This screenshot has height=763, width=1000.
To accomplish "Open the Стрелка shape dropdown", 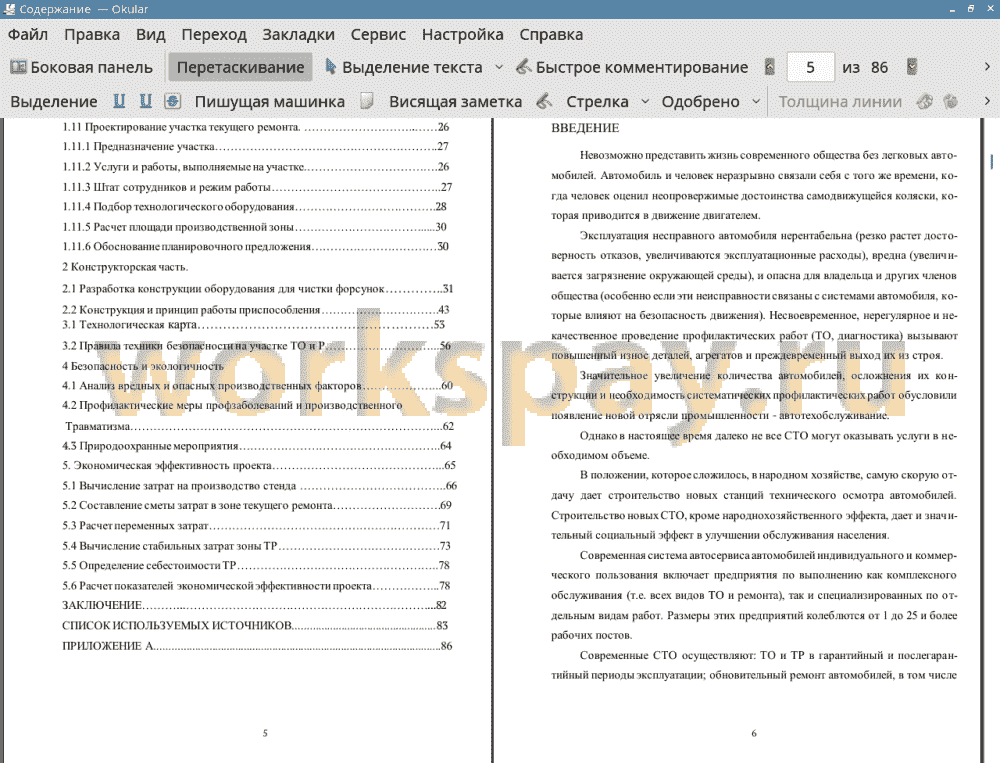I will [645, 101].
